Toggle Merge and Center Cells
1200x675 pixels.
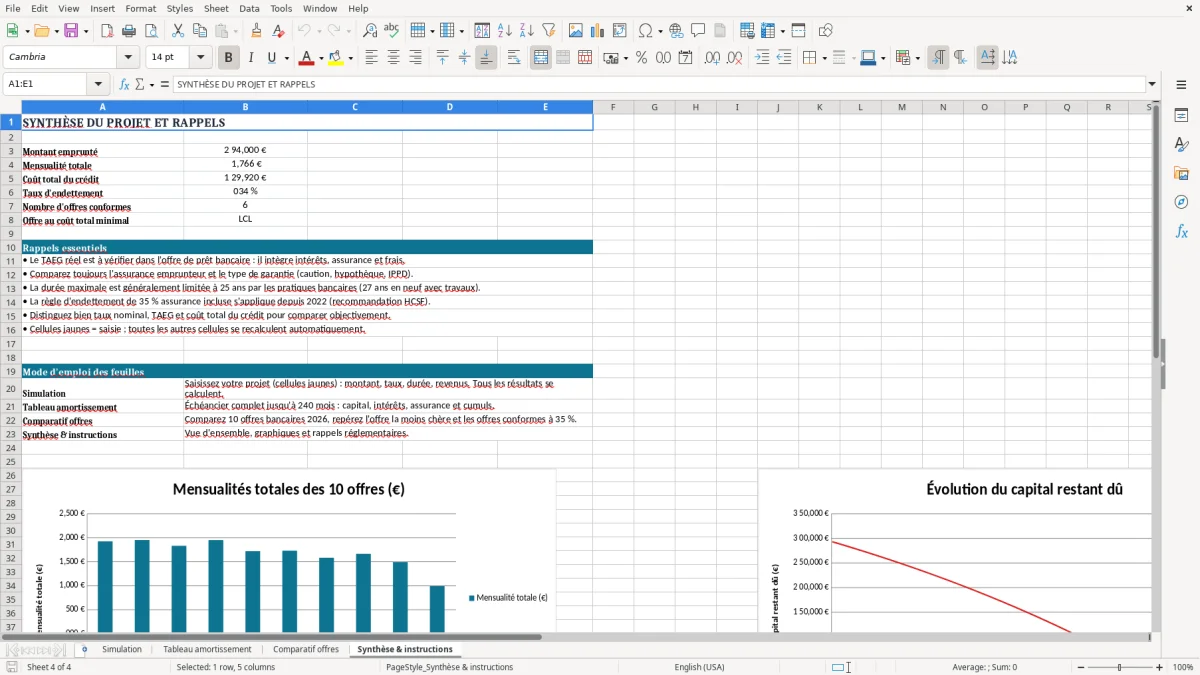click(x=541, y=58)
